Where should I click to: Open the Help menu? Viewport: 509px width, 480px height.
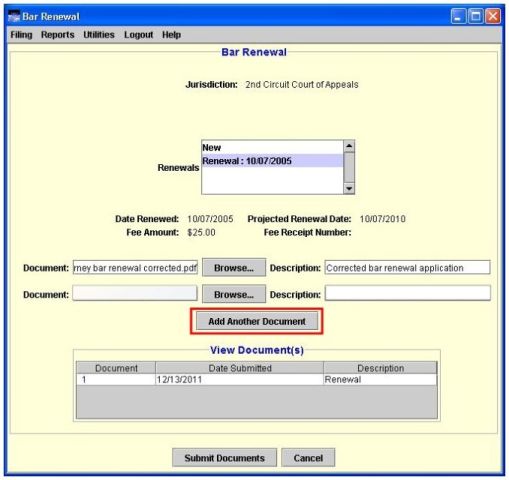pos(172,35)
